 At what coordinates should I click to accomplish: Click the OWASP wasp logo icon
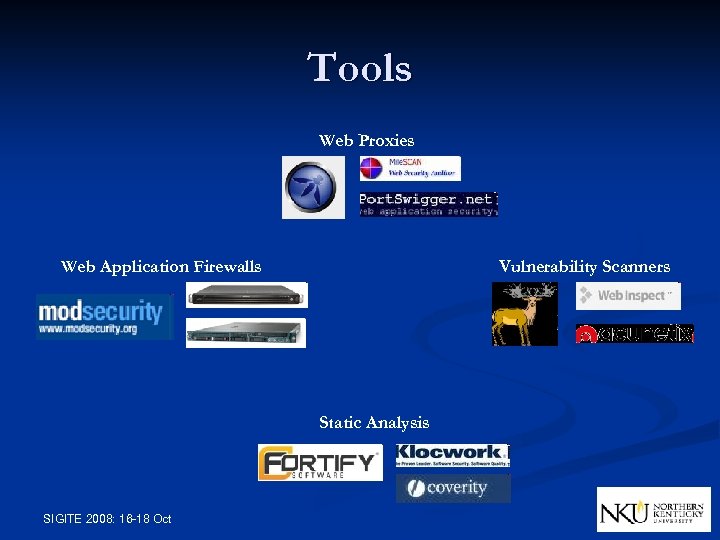(x=313, y=187)
